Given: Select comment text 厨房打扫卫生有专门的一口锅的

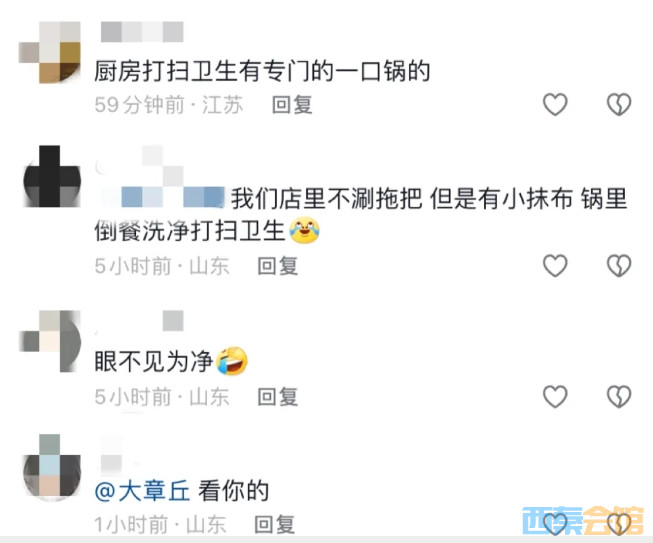Looking at the screenshot, I should pos(262,71).
